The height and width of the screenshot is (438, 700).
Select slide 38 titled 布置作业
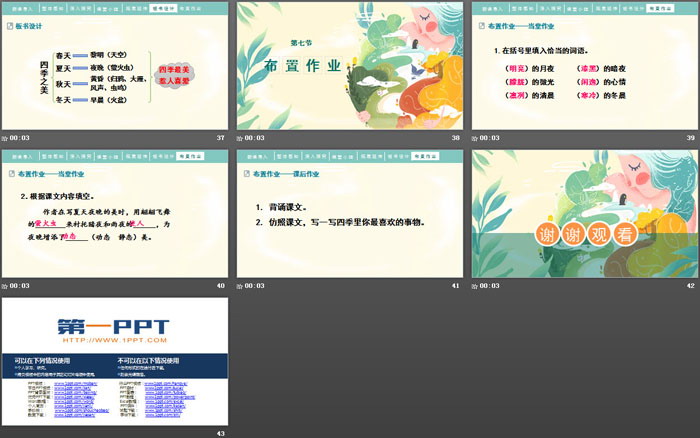click(x=350, y=66)
